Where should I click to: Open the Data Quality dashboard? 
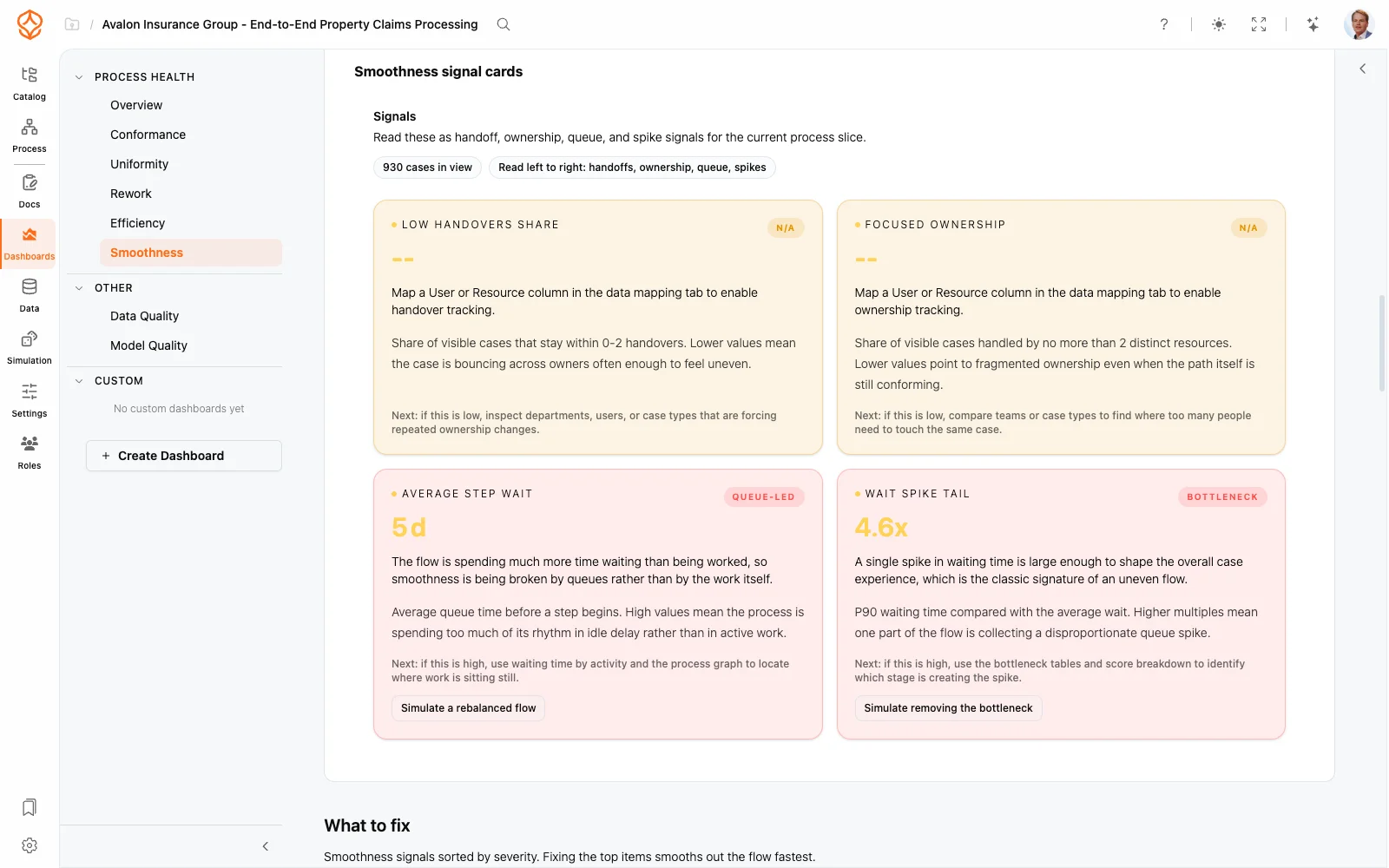coord(144,316)
